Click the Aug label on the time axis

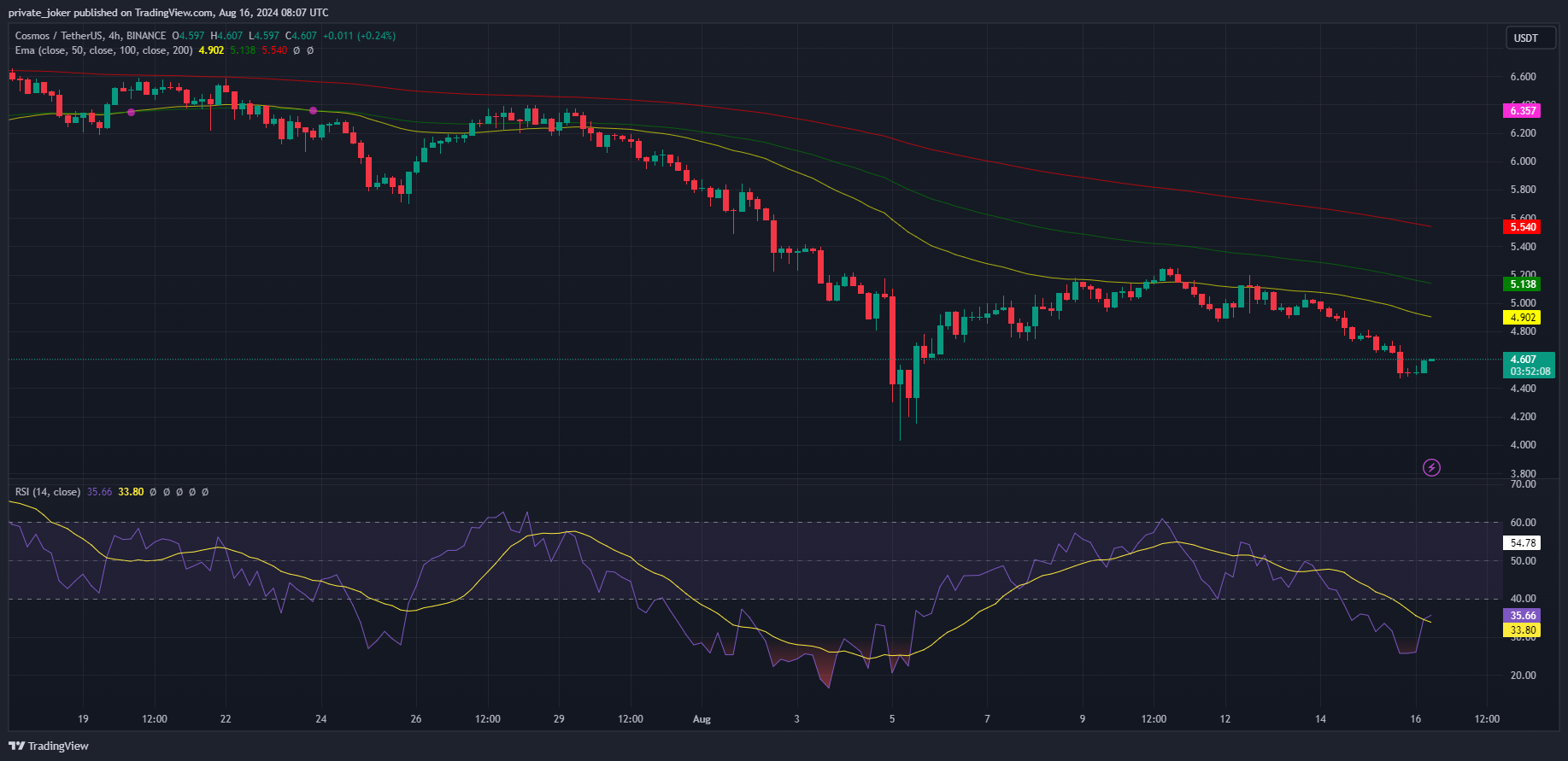pyautogui.click(x=702, y=719)
